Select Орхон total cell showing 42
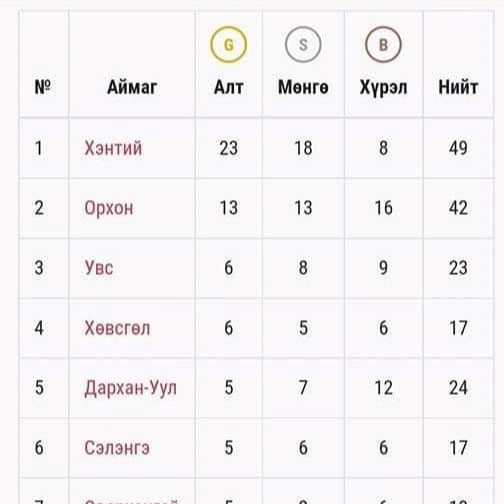 point(458,208)
